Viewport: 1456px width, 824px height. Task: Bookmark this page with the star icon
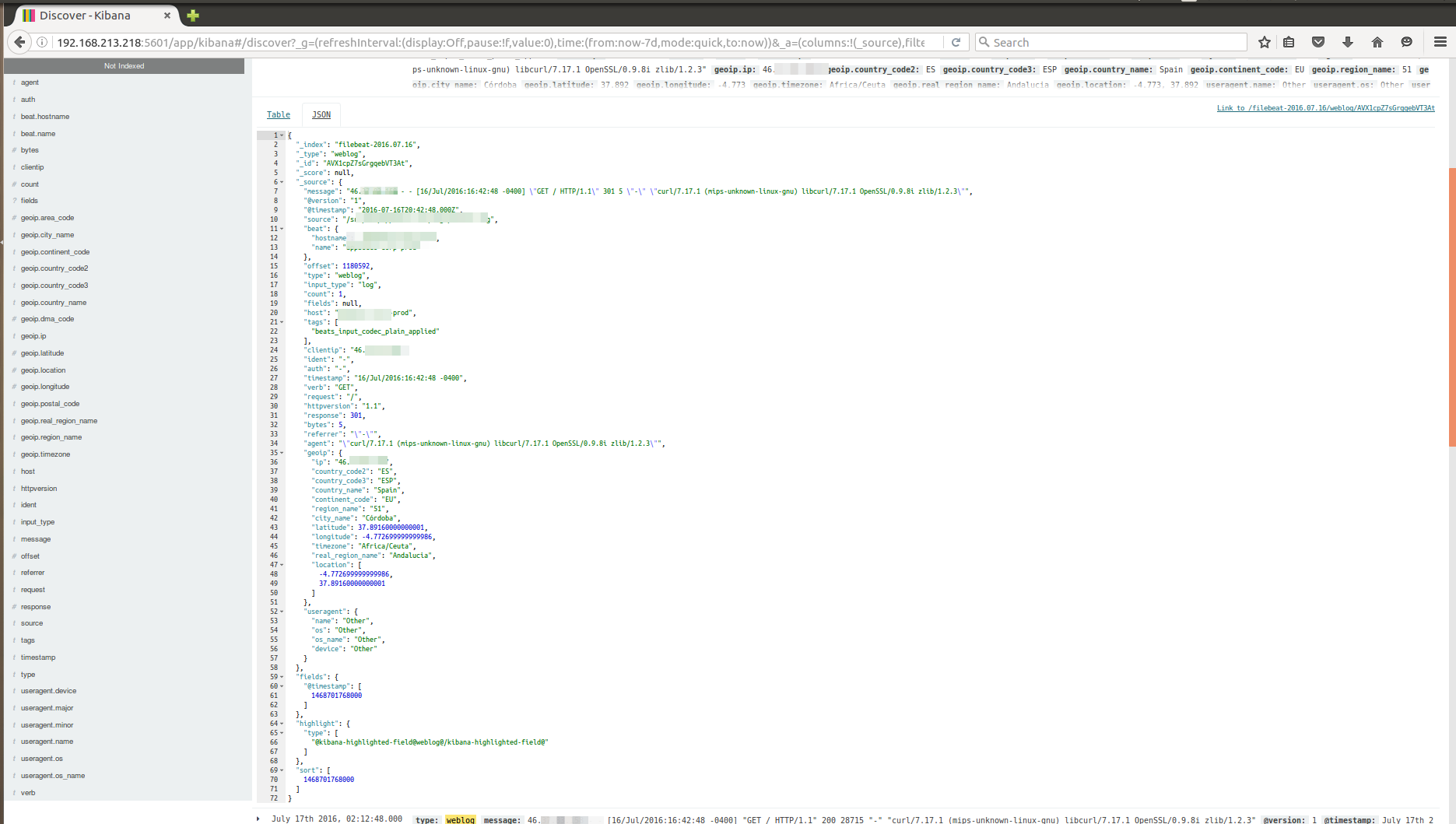click(x=1264, y=42)
